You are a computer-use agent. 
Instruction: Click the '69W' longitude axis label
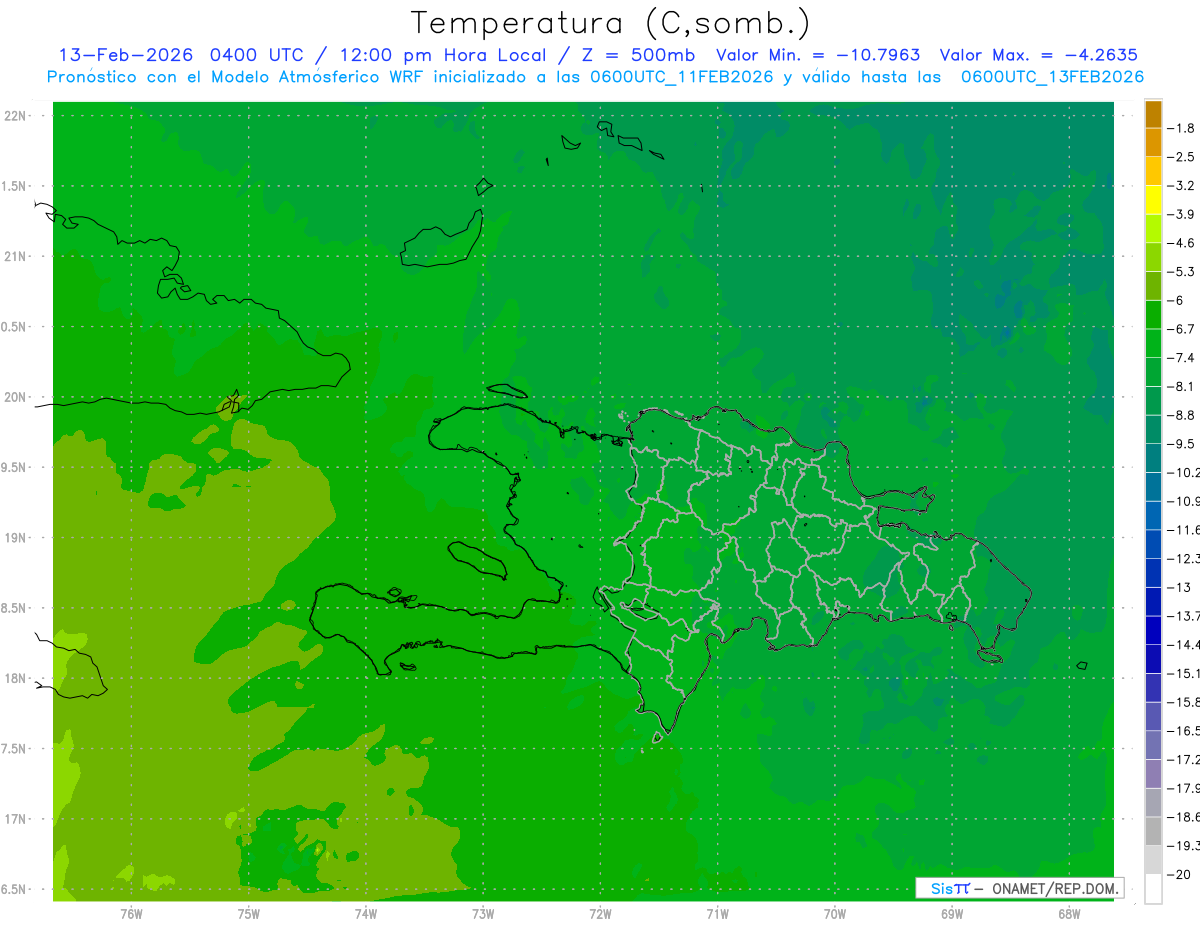coord(952,914)
